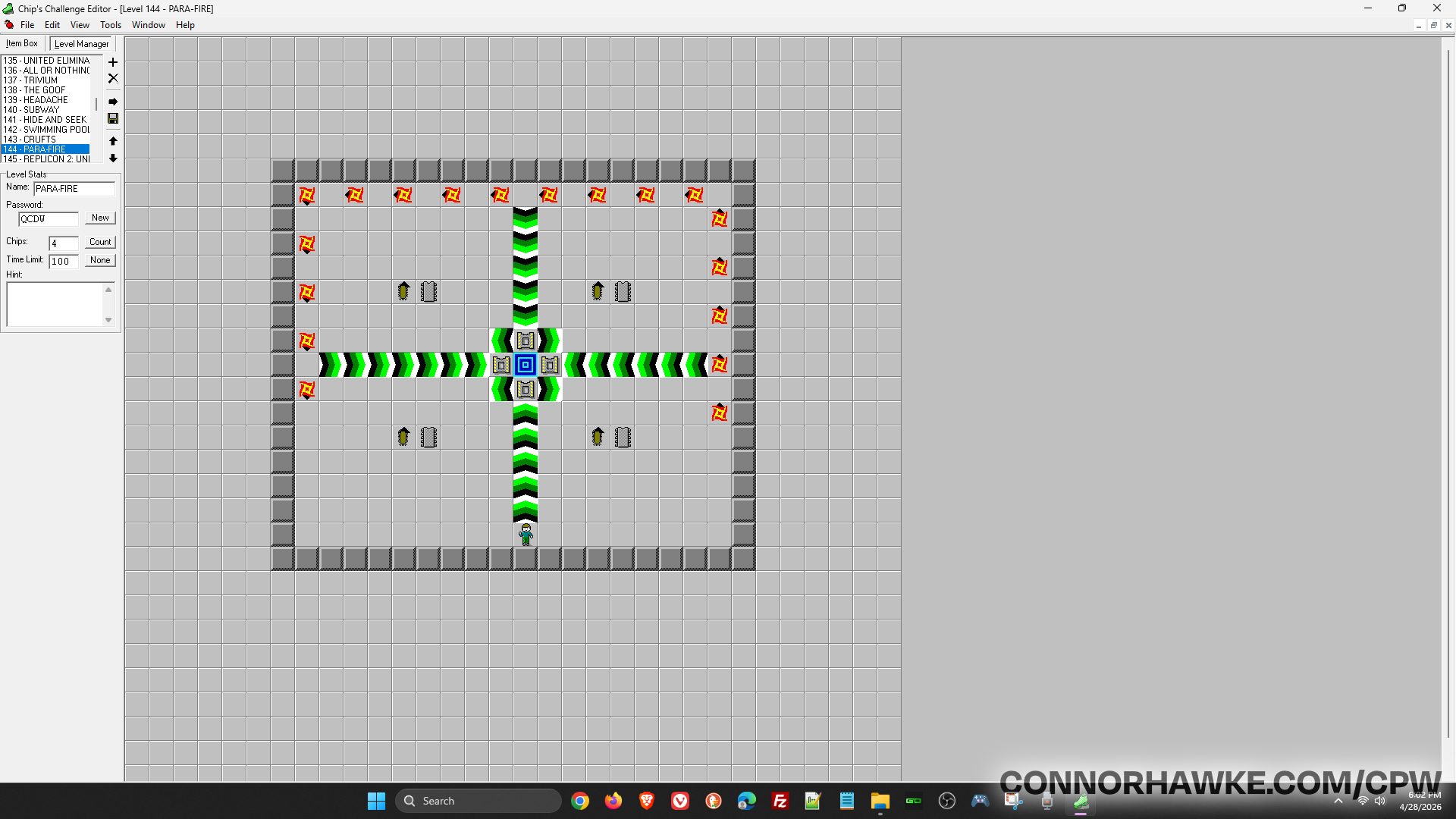The image size is (1456, 819).
Task: Show hidden system tray icons
Action: (1338, 801)
